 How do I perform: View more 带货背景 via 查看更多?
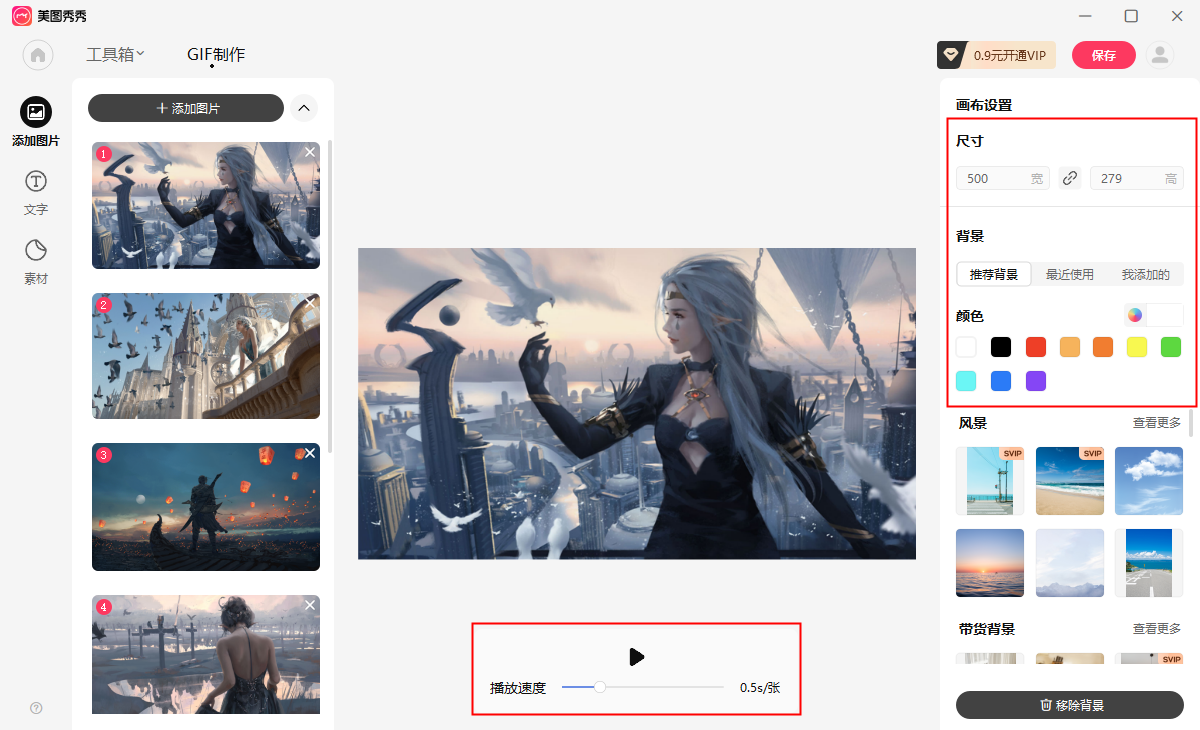pos(1157,629)
